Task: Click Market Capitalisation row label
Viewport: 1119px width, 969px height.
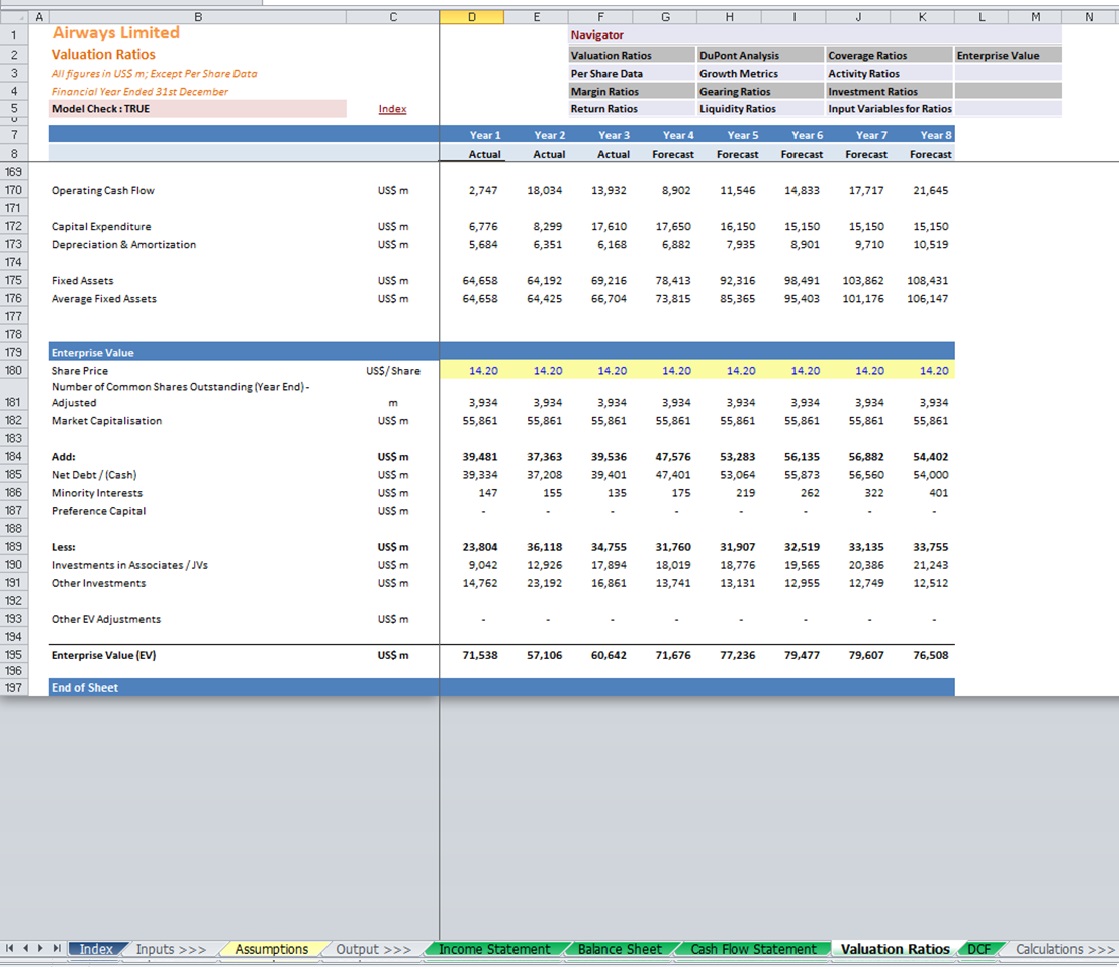Action: [107, 420]
